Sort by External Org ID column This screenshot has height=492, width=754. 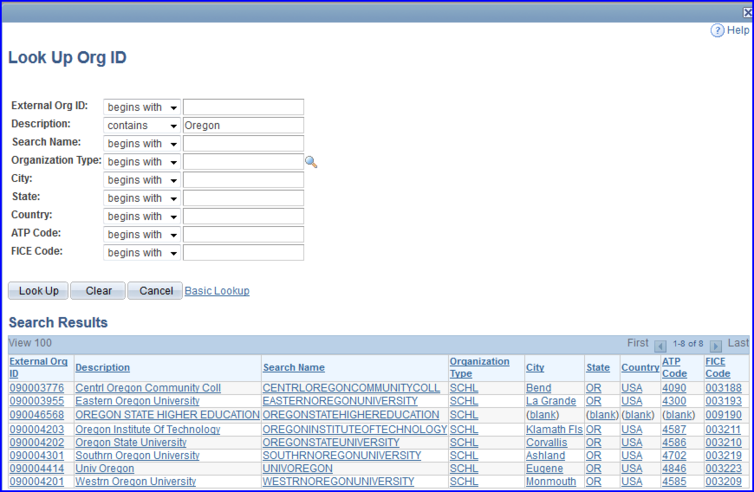[38, 367]
